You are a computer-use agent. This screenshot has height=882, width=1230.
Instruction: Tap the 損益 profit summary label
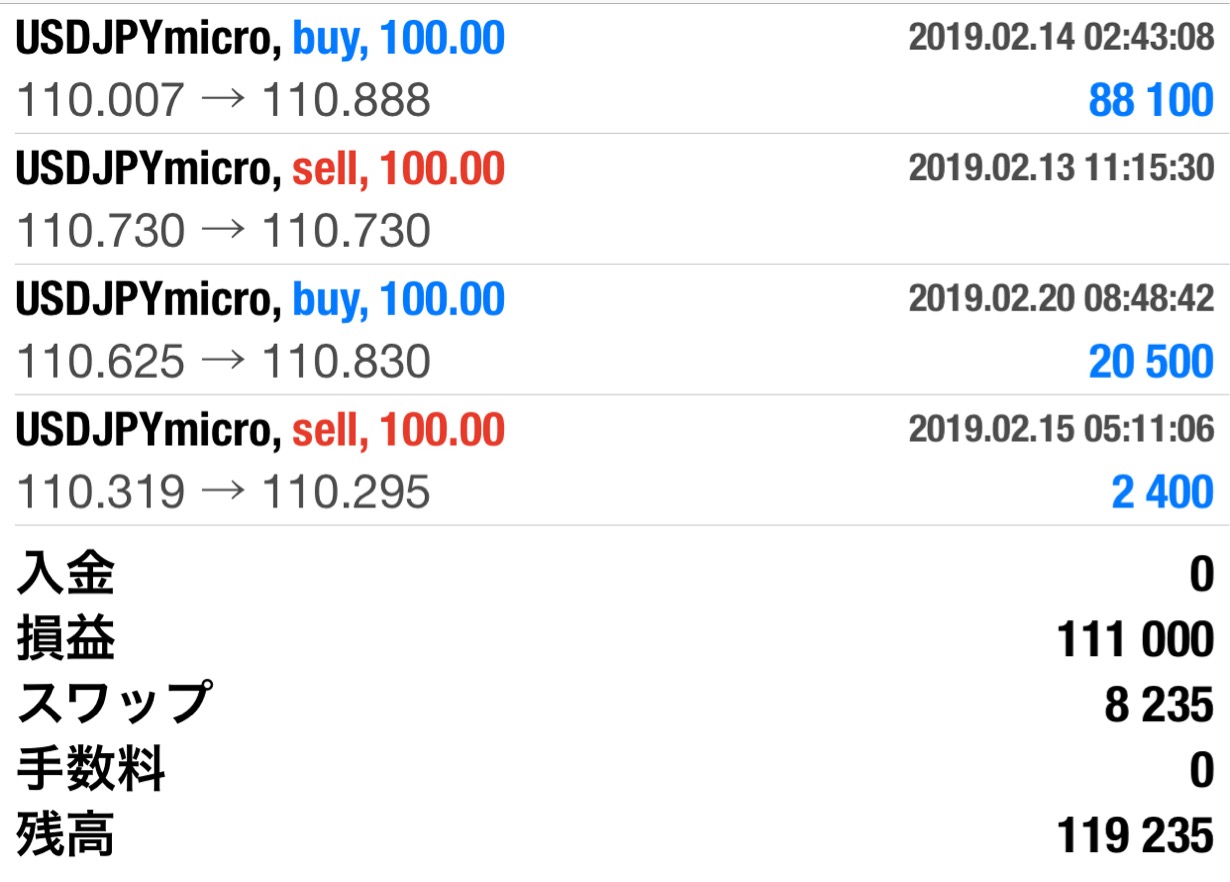tap(66, 640)
